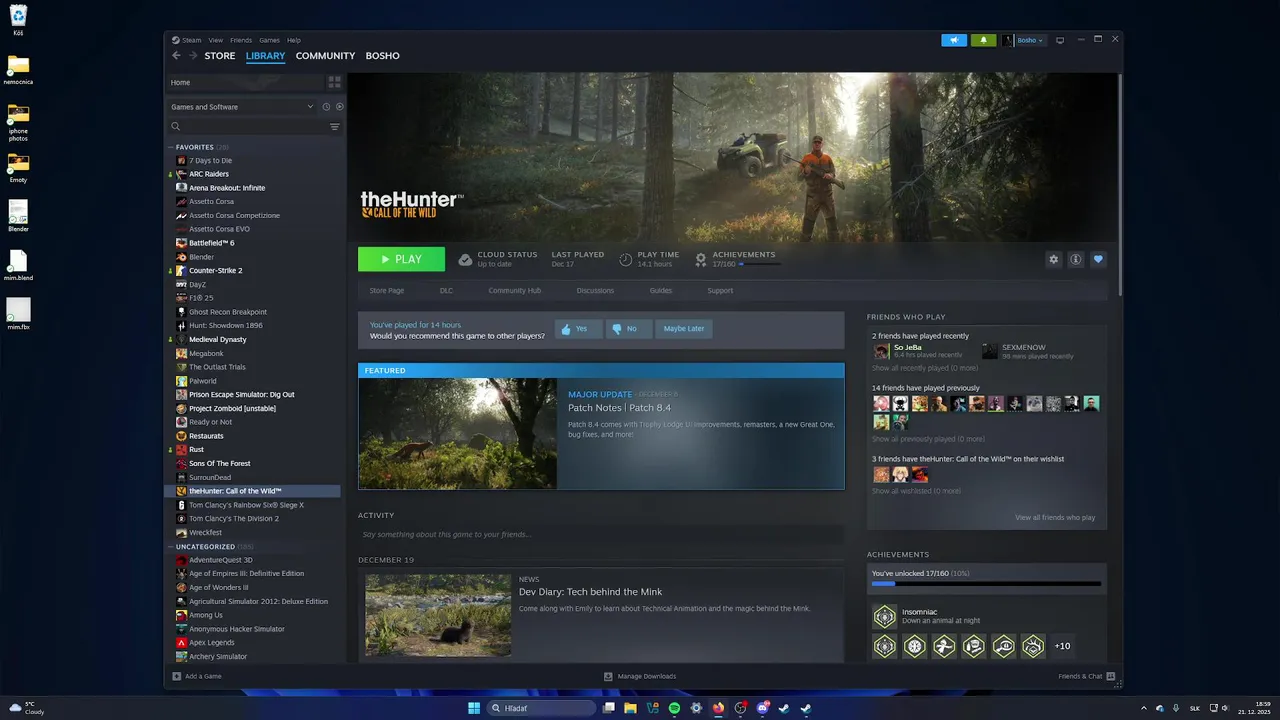Switch to Big Picture mode icon
1280x720 pixels.
1060,40
